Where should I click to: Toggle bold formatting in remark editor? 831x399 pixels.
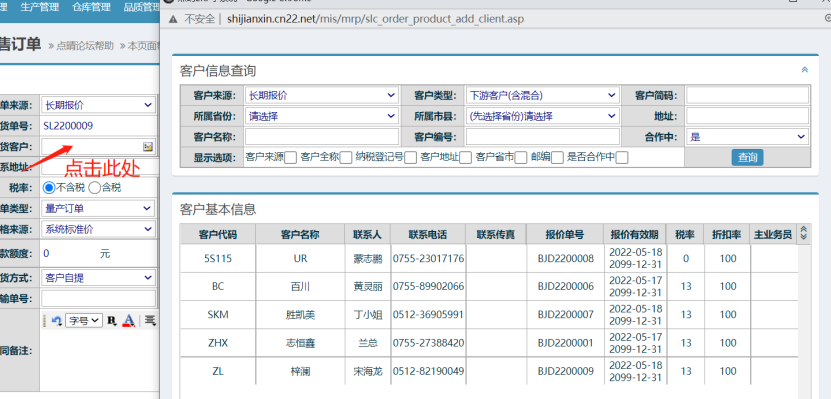(x=112, y=320)
